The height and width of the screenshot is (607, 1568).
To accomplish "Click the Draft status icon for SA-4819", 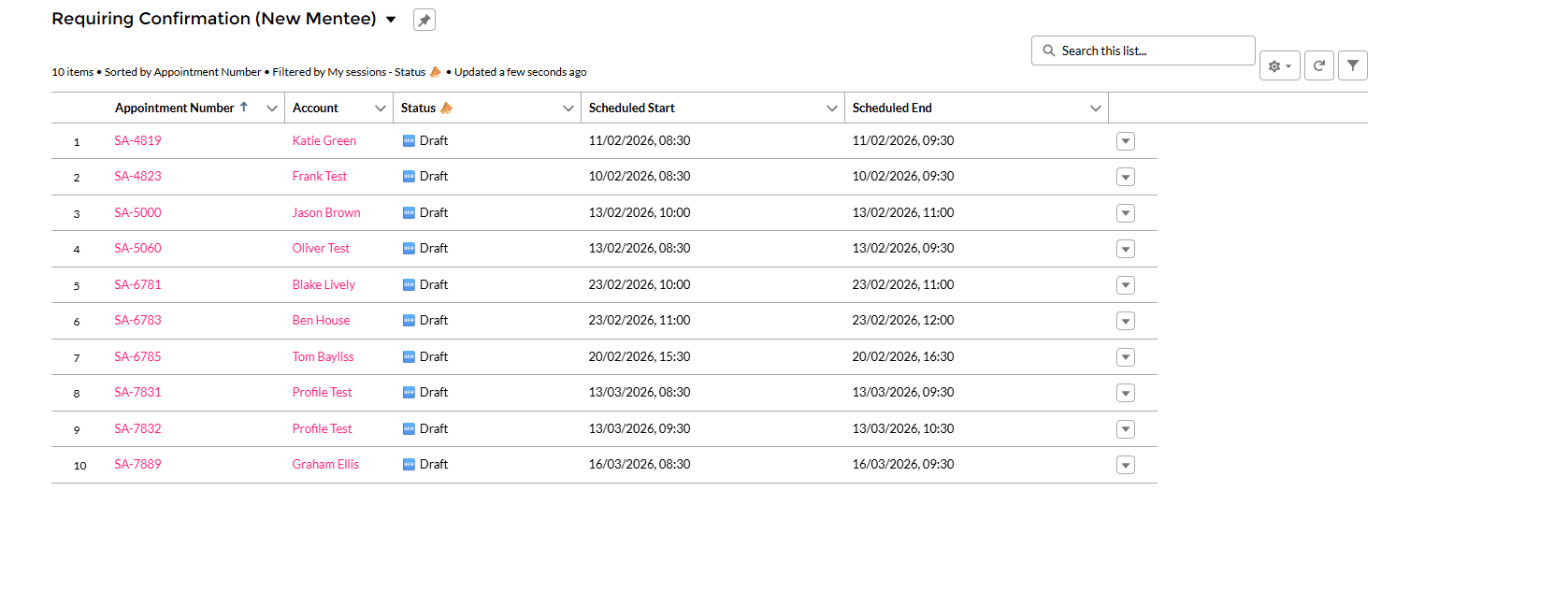I will [x=409, y=141].
